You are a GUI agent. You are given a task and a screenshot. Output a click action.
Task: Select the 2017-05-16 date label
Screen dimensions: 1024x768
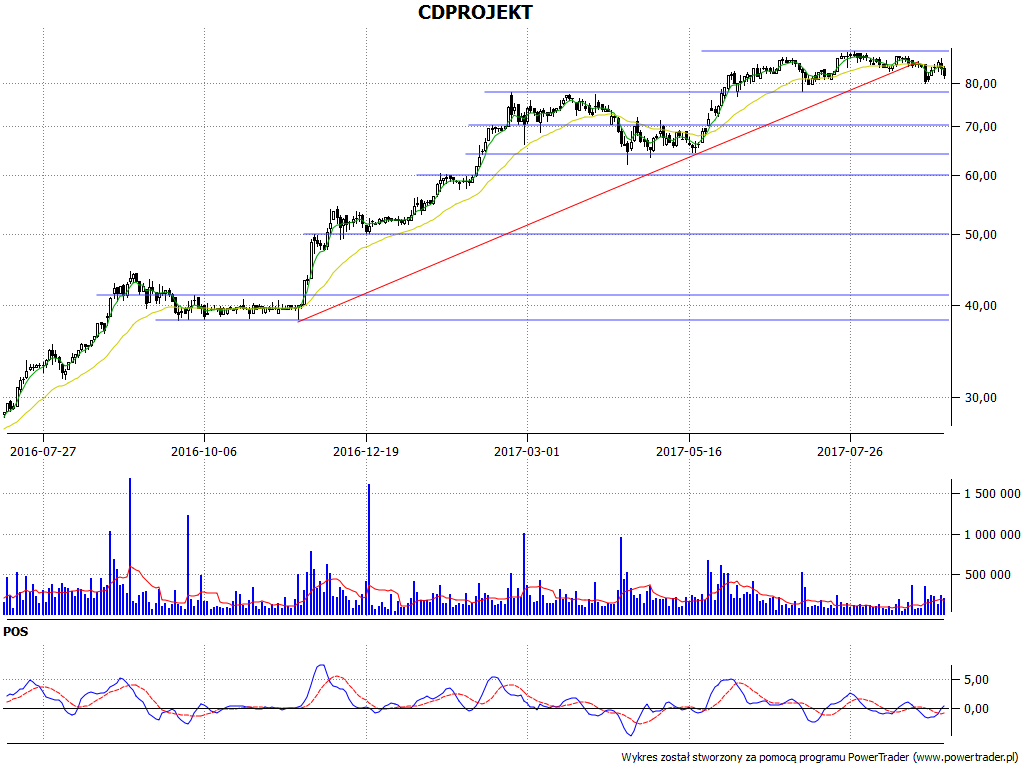click(689, 451)
